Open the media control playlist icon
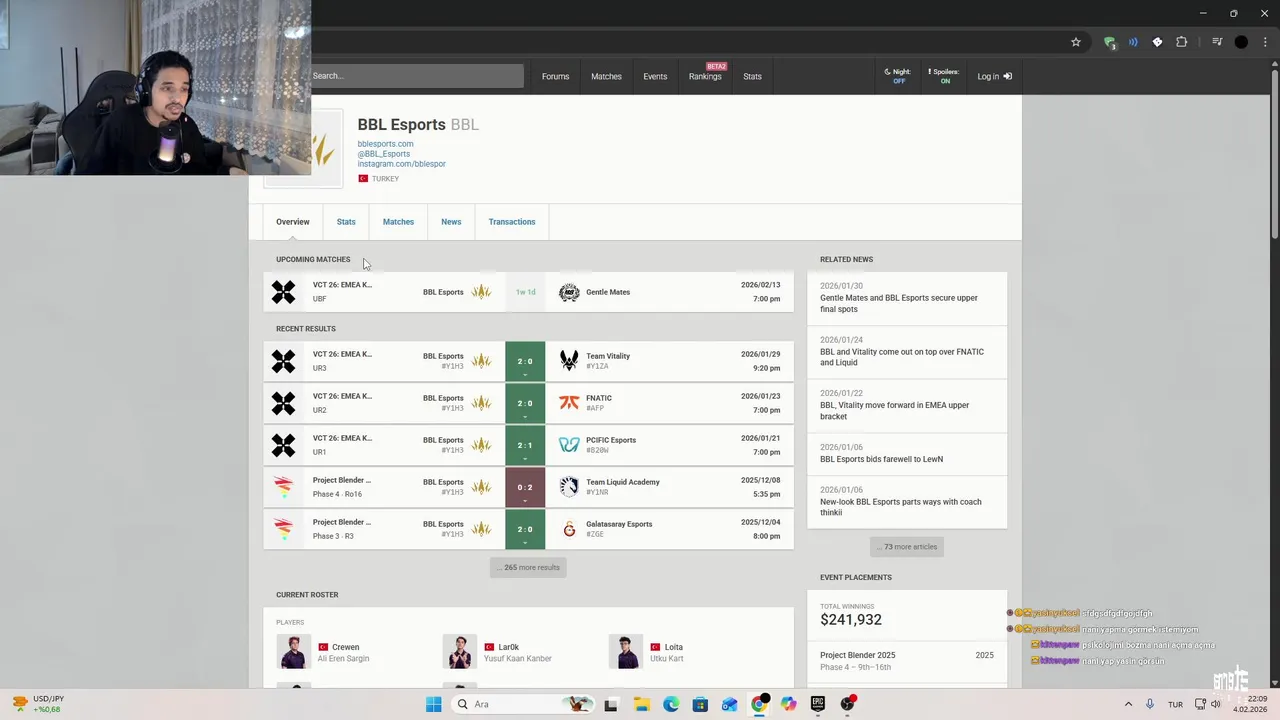This screenshot has height=720, width=1280. click(x=1217, y=42)
